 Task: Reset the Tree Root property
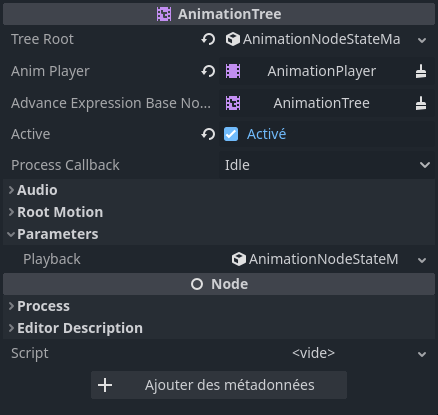pos(208,39)
